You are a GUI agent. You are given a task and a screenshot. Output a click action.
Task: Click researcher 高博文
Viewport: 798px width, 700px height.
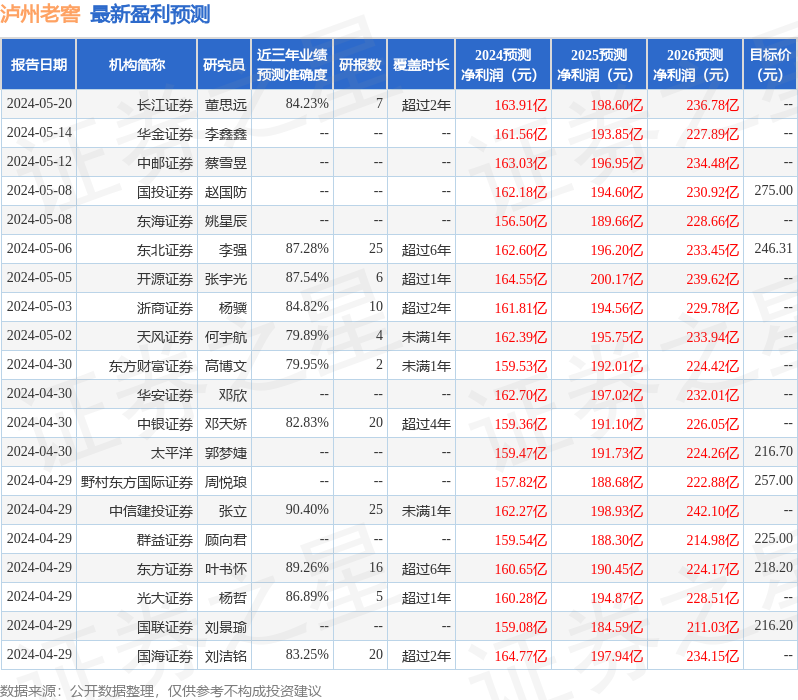[x=225, y=366]
